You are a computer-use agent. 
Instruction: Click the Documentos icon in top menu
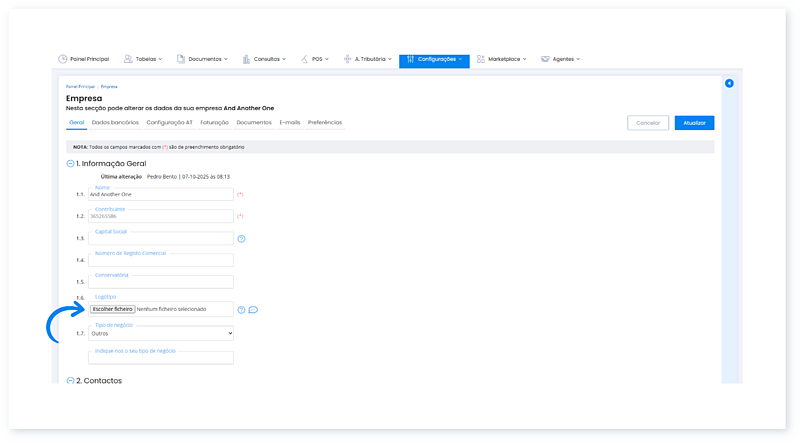(x=181, y=59)
